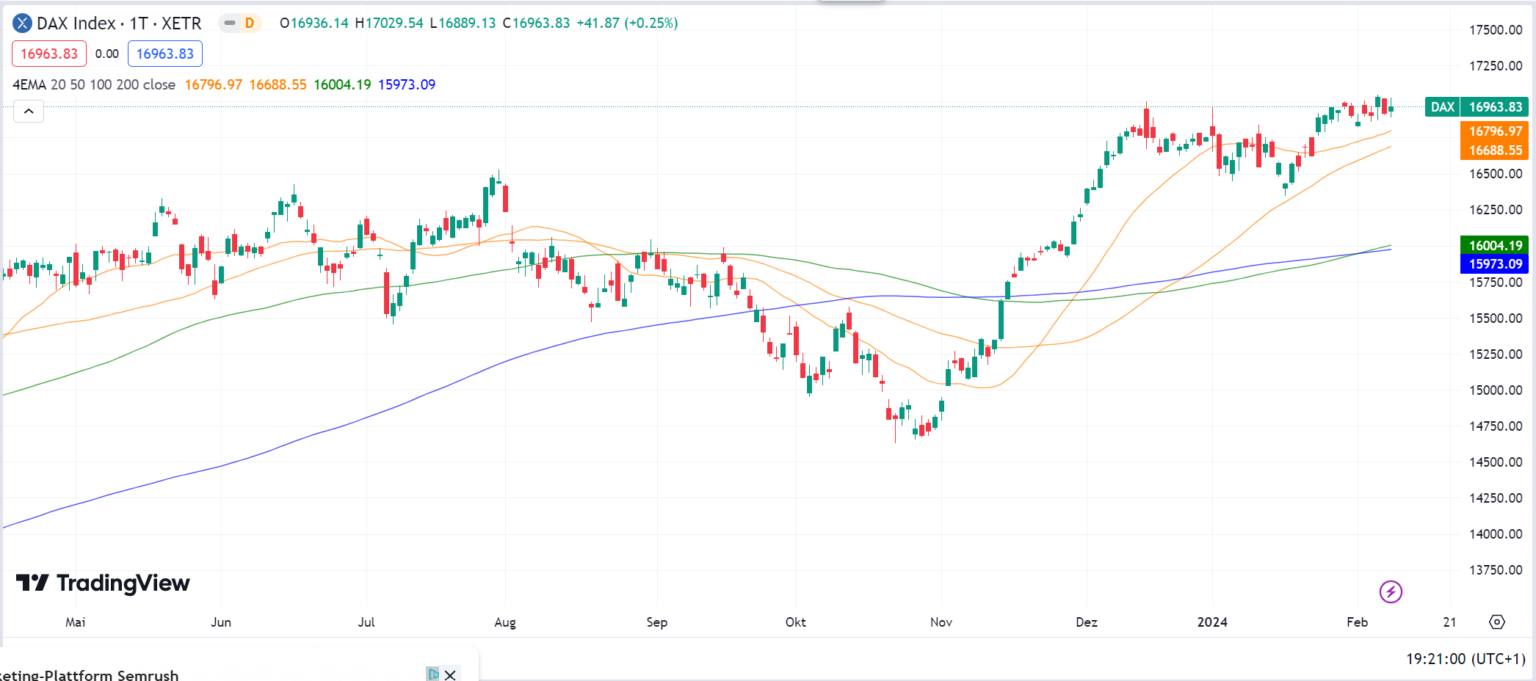The height and width of the screenshot is (681, 1536).
Task: Click the red sell price 16963.83 box
Action: (x=49, y=53)
